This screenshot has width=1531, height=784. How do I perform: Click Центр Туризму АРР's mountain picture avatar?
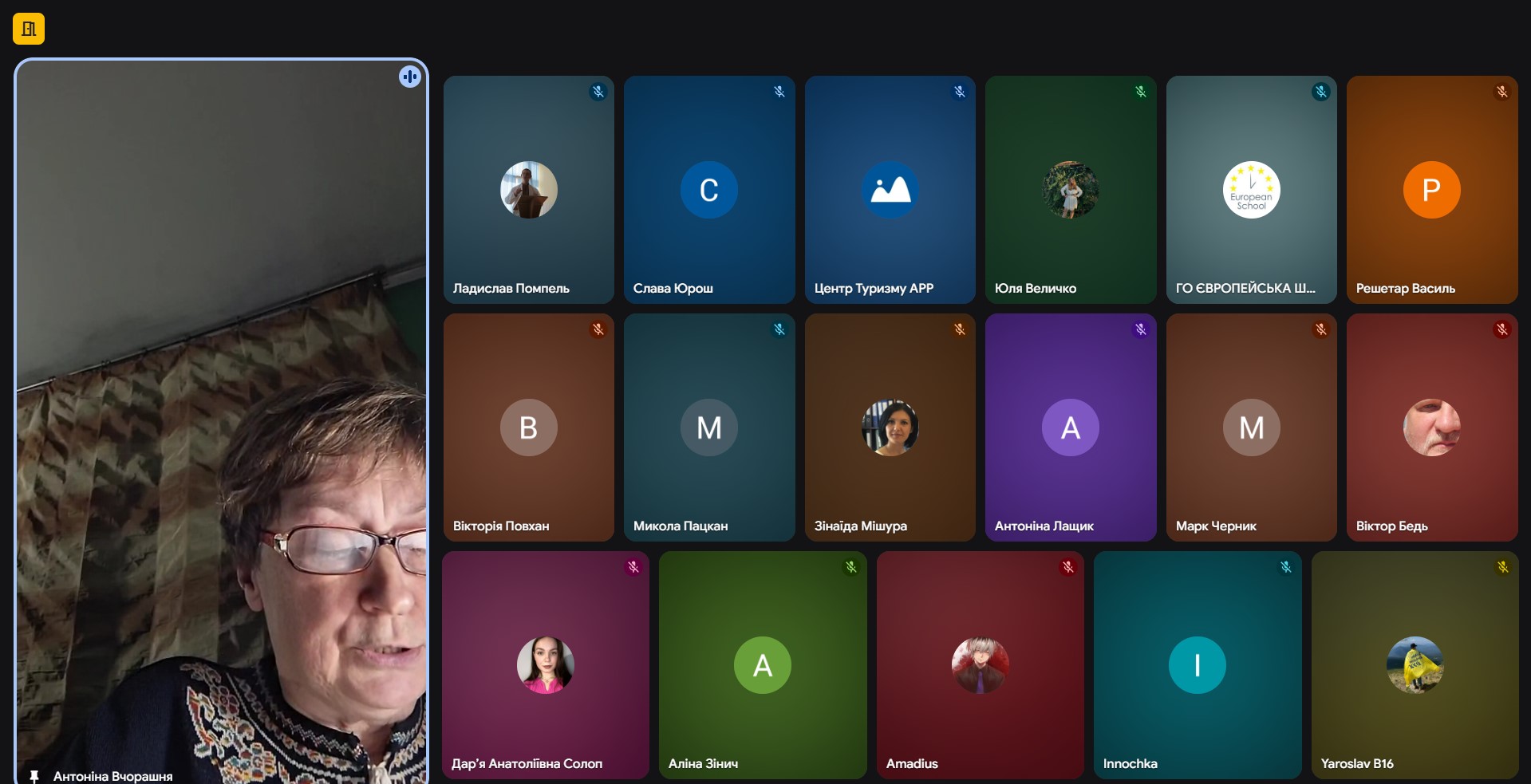pyautogui.click(x=890, y=190)
